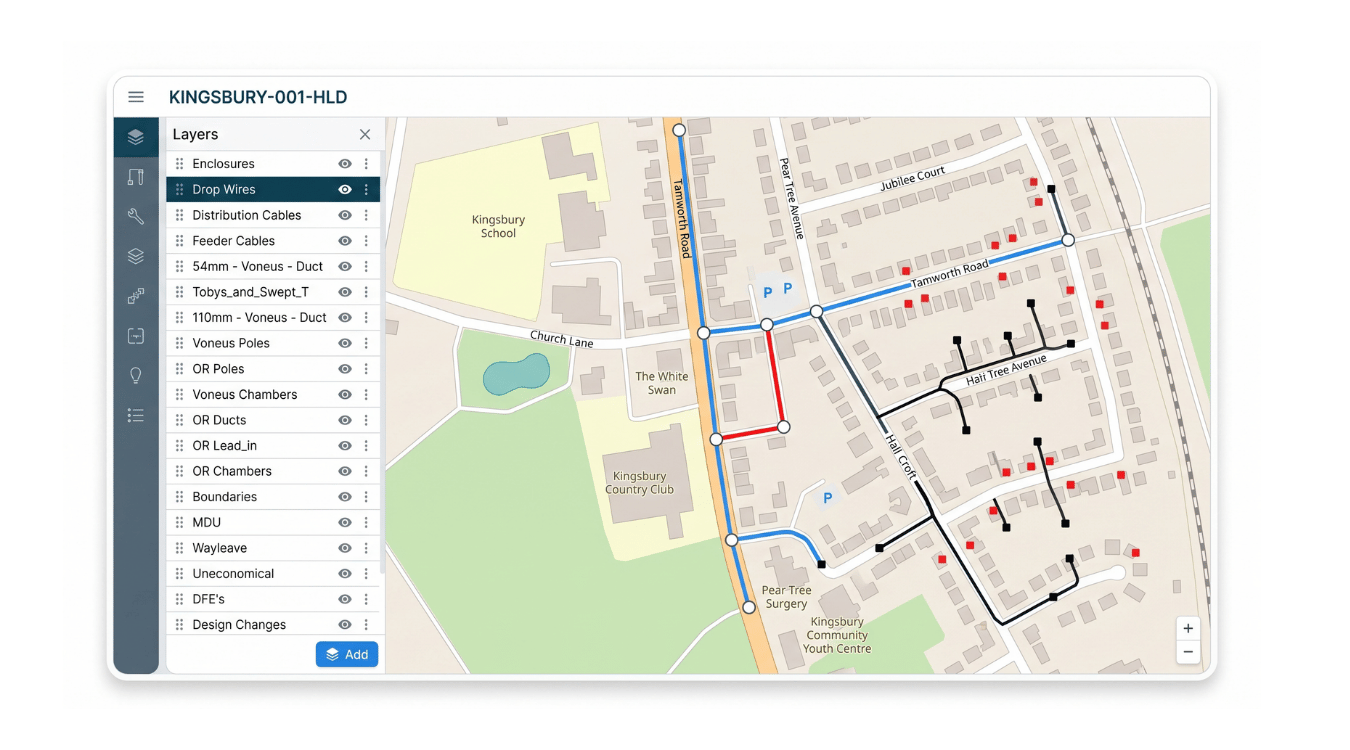Toggle visibility of MDU layer
This screenshot has width=1350, height=750.
pyautogui.click(x=345, y=523)
